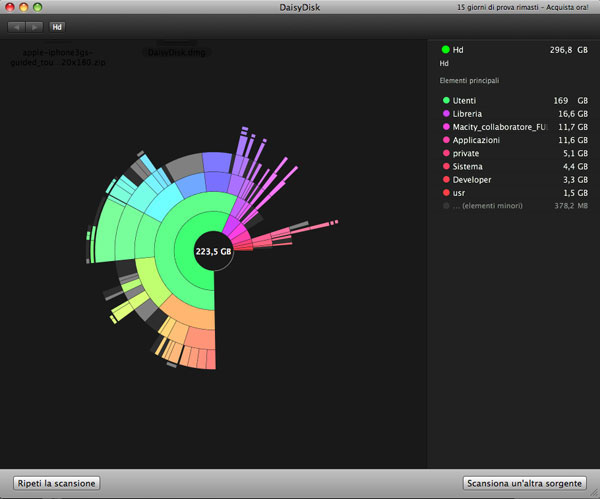Viewport: 600px width, 499px height.
Task: Open the Libreria entry in sidebar
Action: point(469,114)
